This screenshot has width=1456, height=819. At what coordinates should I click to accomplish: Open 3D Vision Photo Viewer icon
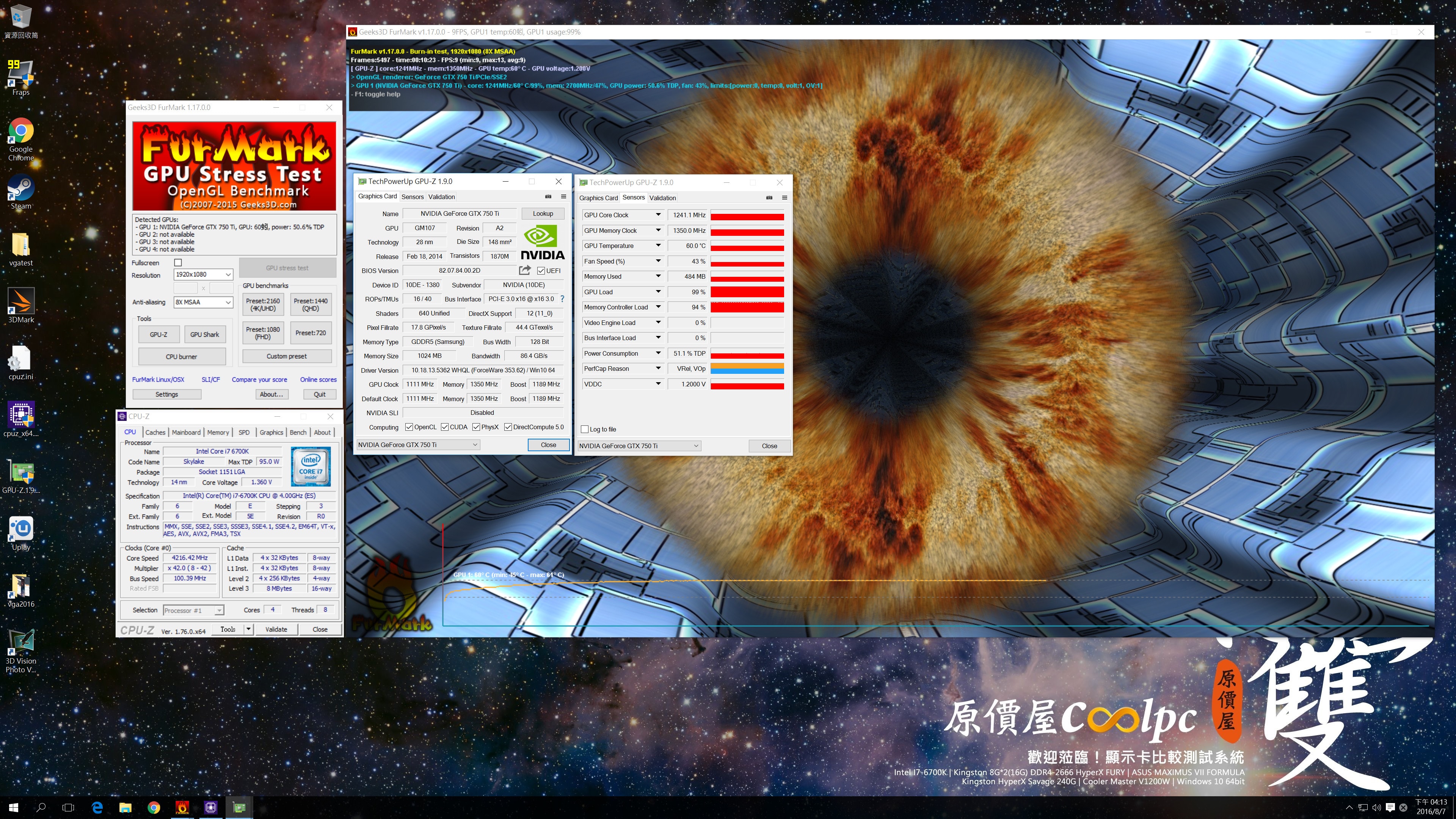[21, 651]
